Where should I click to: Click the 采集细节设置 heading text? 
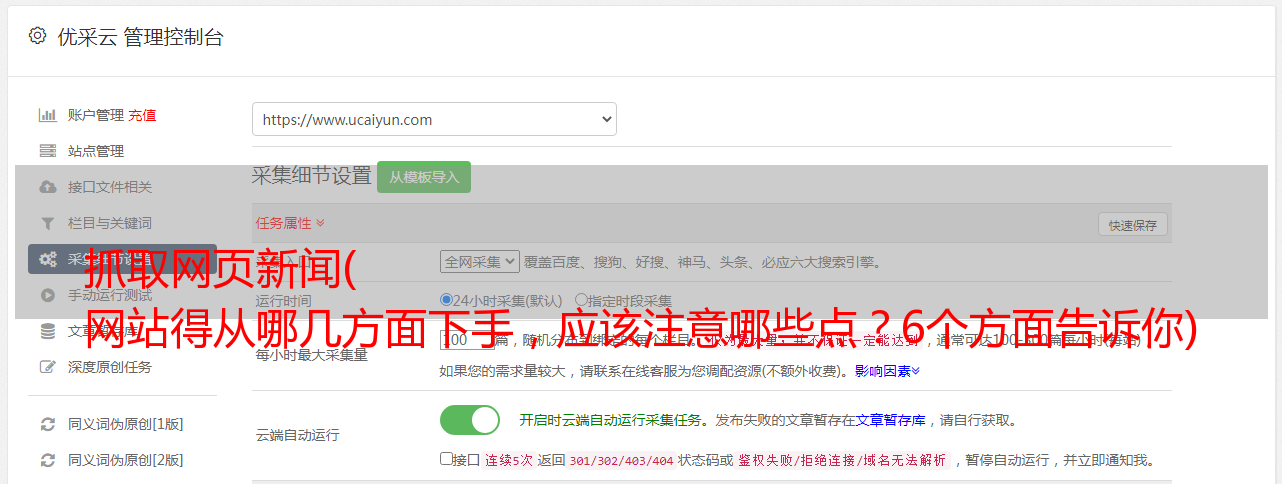pos(311,175)
